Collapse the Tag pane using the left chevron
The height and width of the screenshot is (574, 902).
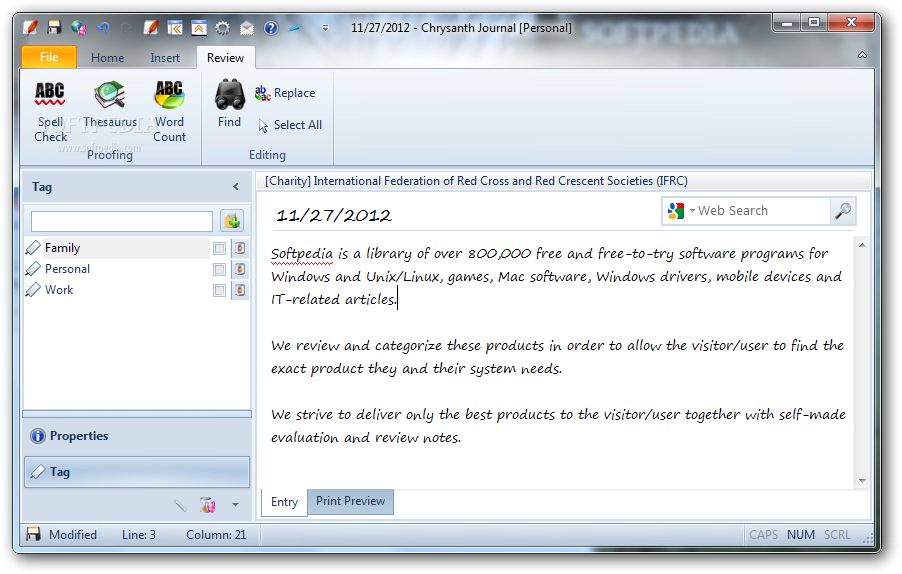tap(236, 186)
